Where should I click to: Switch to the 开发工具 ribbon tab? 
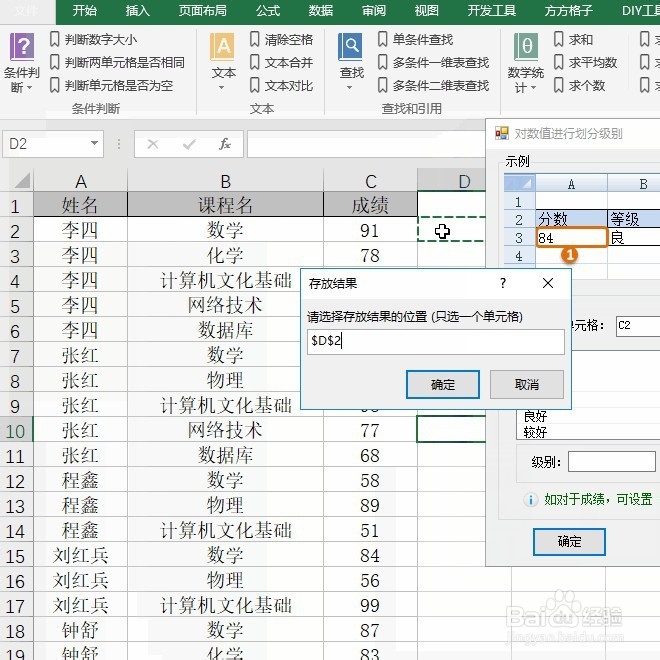point(491,11)
